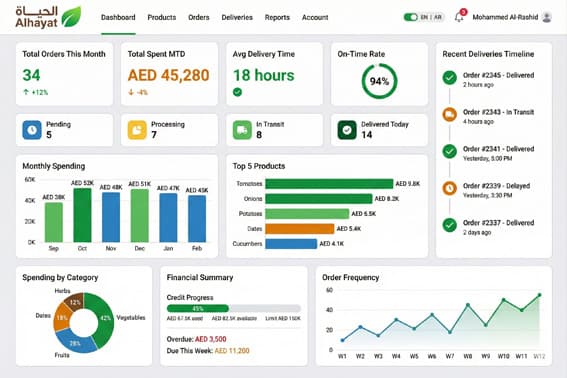Open the Account tab

click(x=315, y=17)
